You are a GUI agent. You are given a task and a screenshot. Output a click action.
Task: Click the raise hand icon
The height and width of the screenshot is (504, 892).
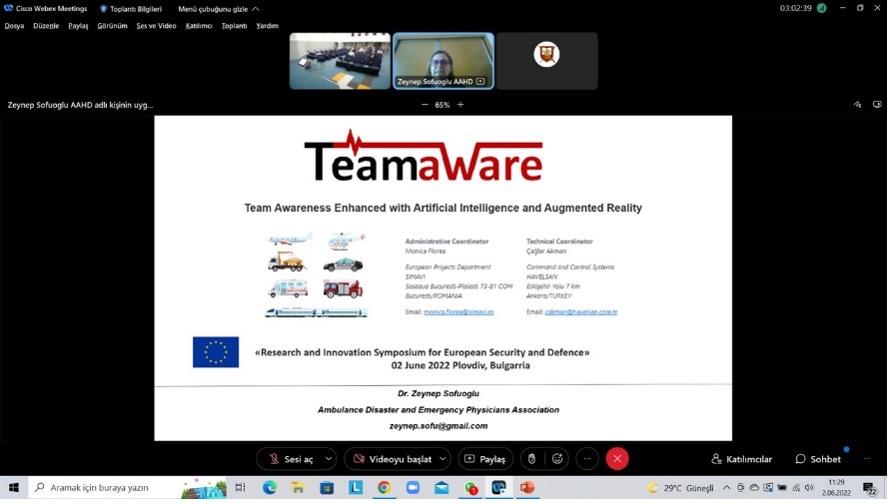[532, 459]
